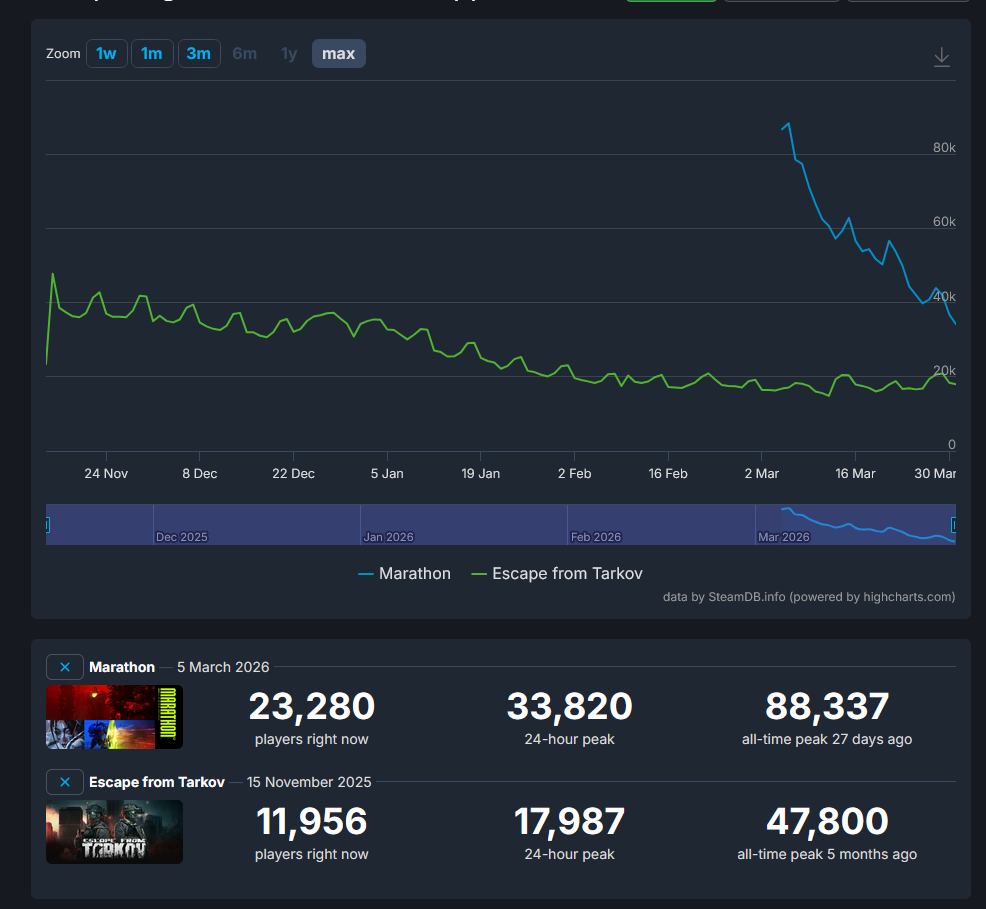Select the max zoom range

339,53
